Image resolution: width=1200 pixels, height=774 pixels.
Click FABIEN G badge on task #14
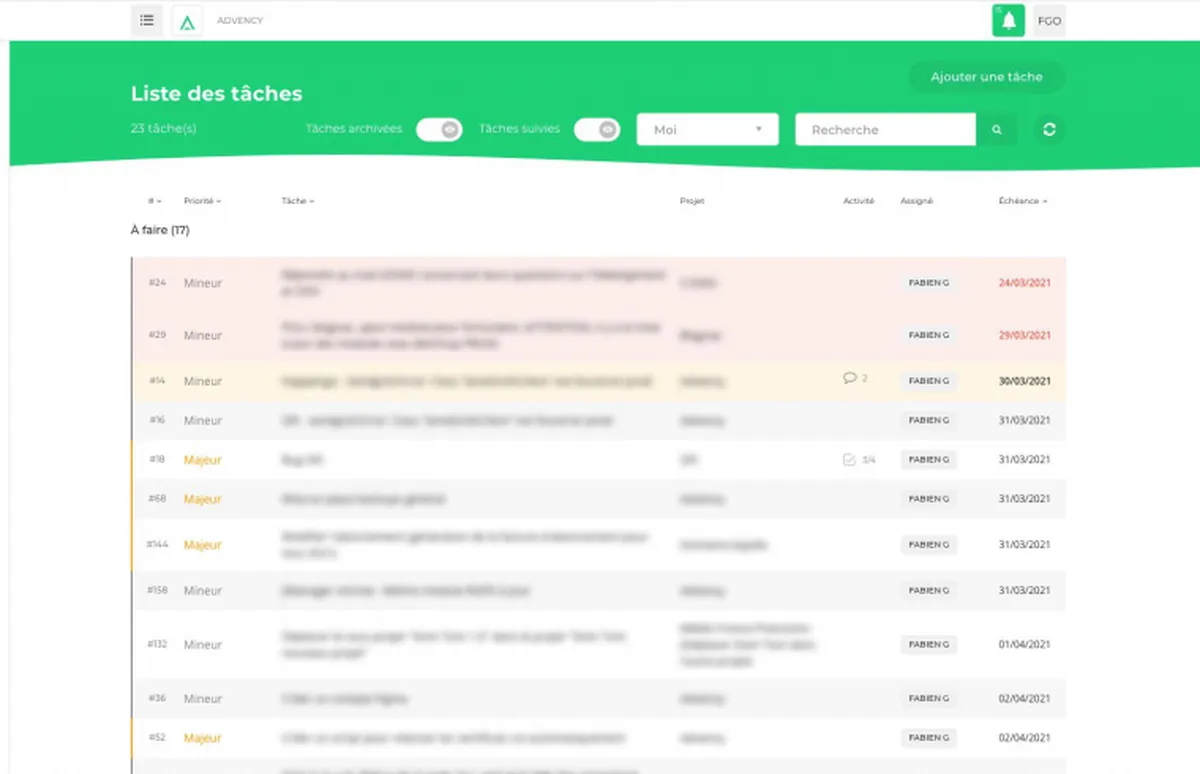coord(928,381)
